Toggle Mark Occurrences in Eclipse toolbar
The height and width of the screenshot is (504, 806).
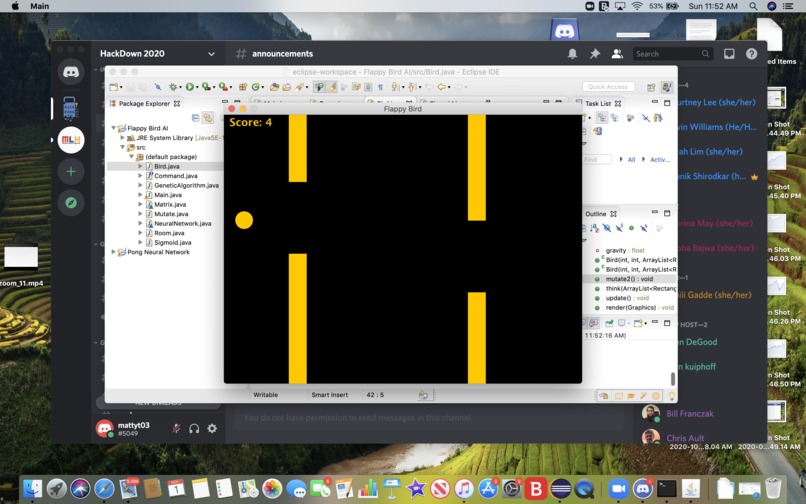pyautogui.click(x=332, y=87)
